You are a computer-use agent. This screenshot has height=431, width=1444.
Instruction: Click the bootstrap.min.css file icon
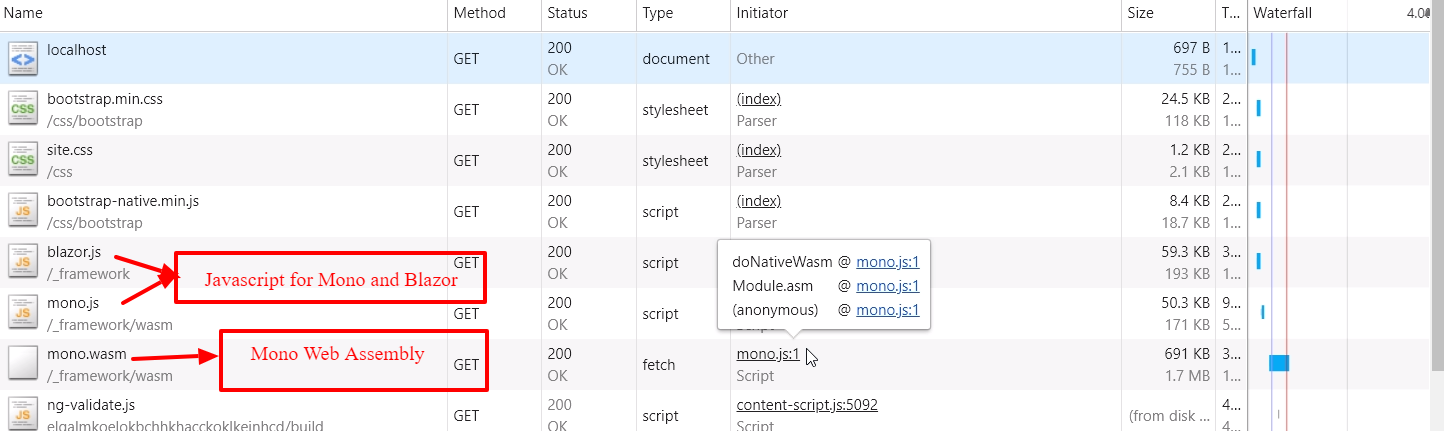coord(23,110)
